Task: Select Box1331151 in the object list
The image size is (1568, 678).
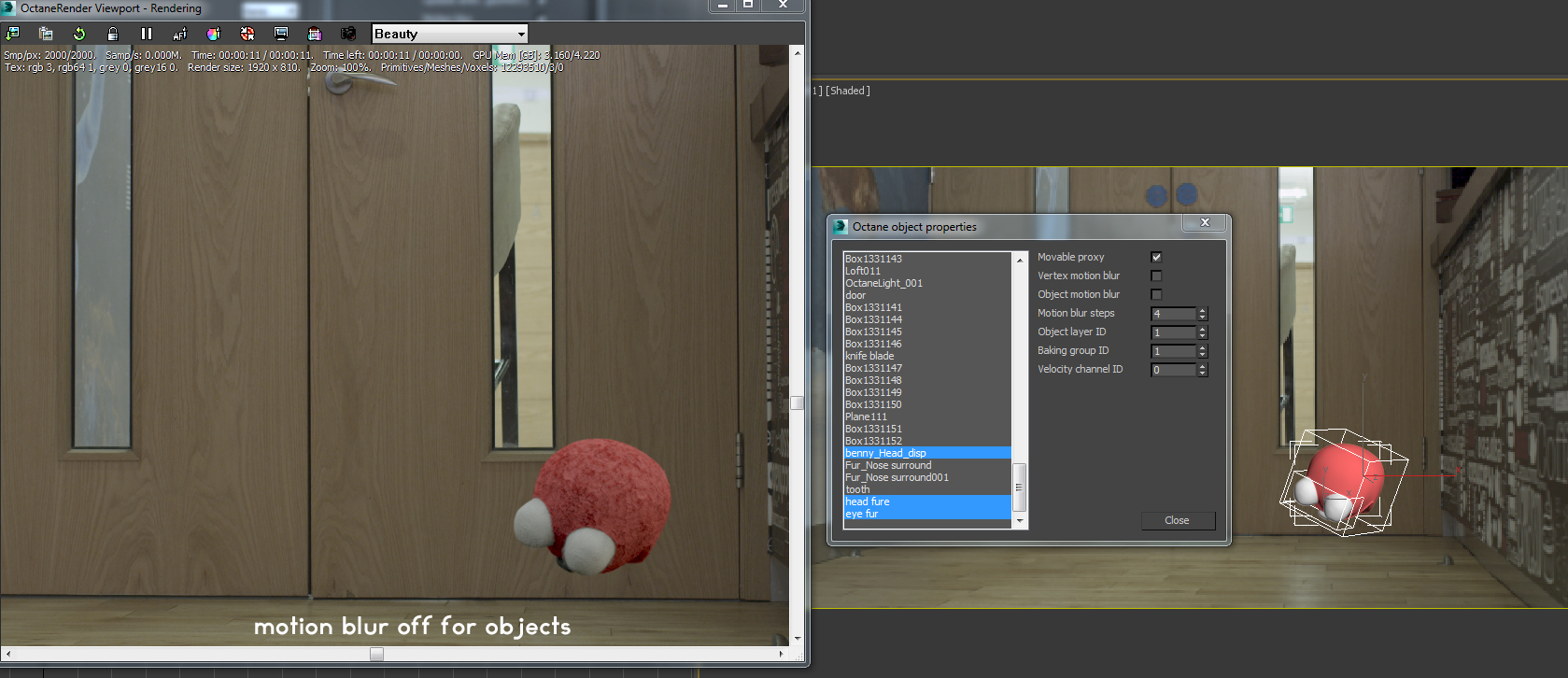Action: coord(927,429)
